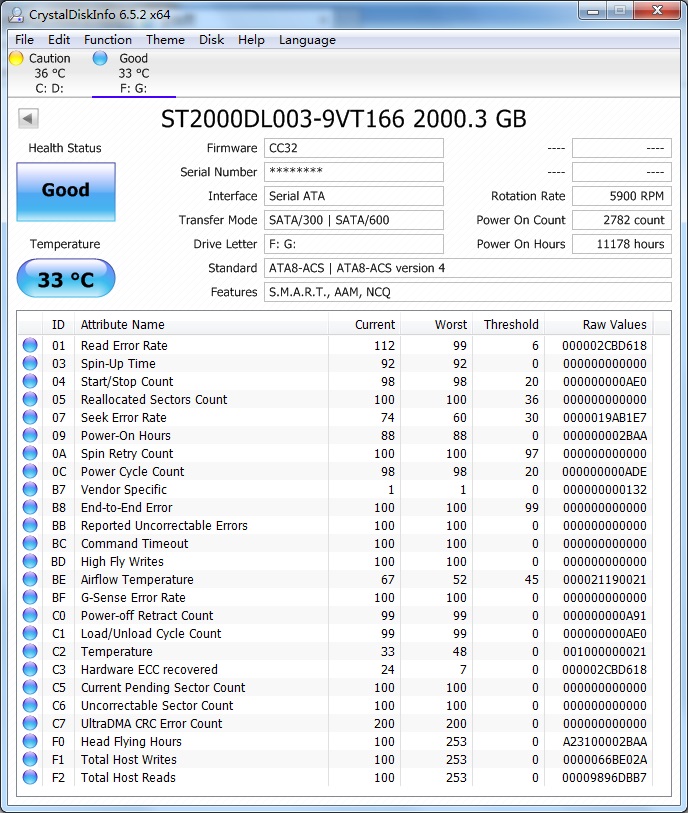Click the Worst column header
The image size is (688, 813).
click(x=436, y=325)
